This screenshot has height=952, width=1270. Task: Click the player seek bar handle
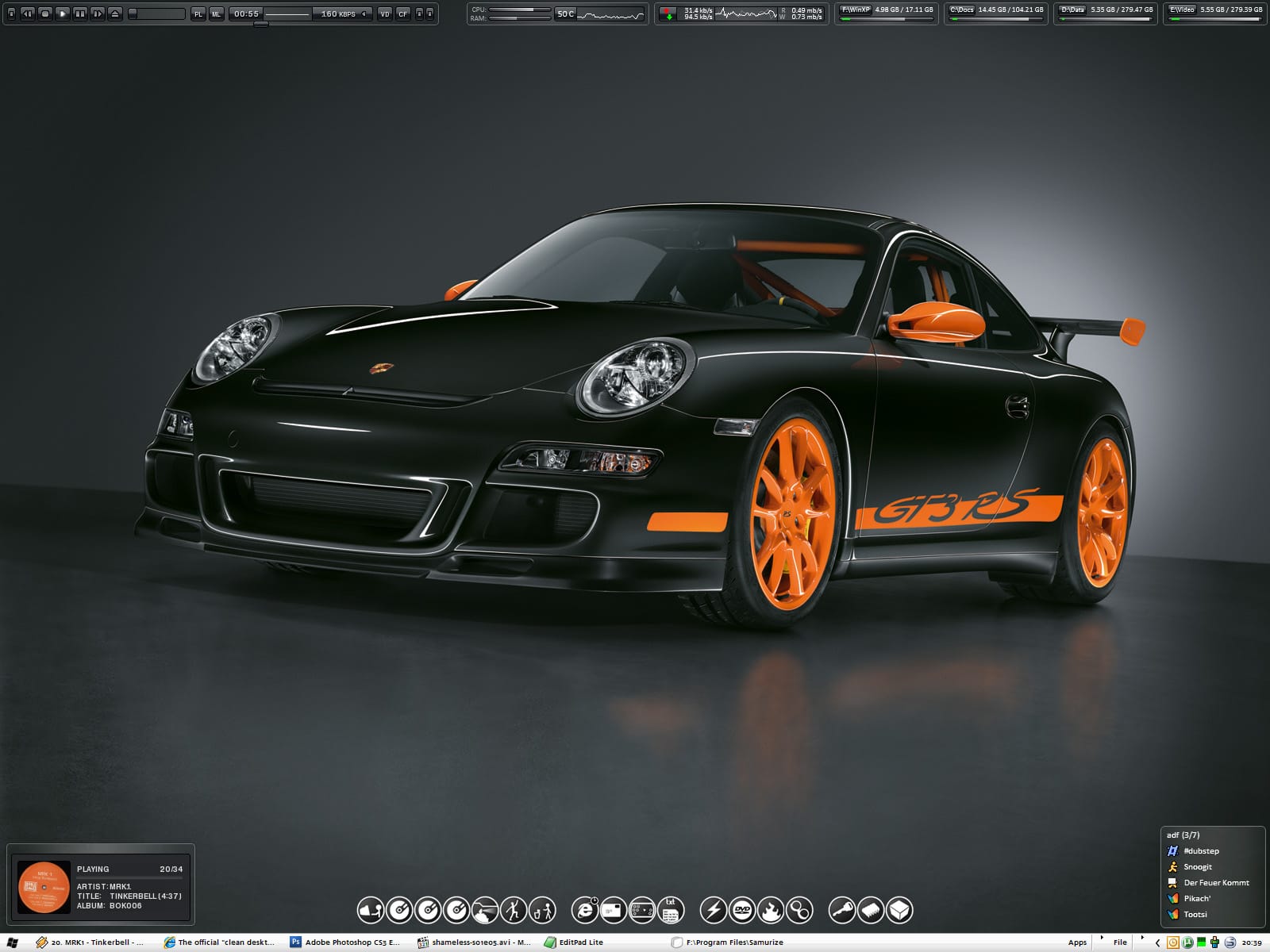click(x=133, y=13)
